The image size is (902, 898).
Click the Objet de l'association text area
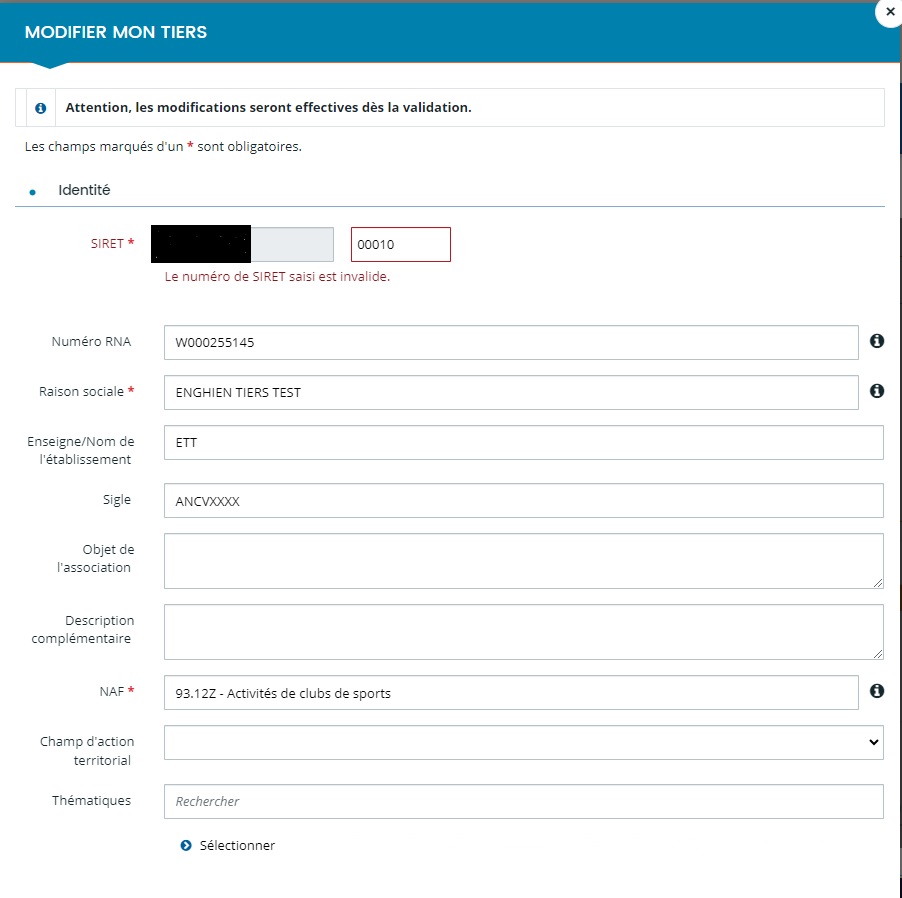pyautogui.click(x=523, y=561)
